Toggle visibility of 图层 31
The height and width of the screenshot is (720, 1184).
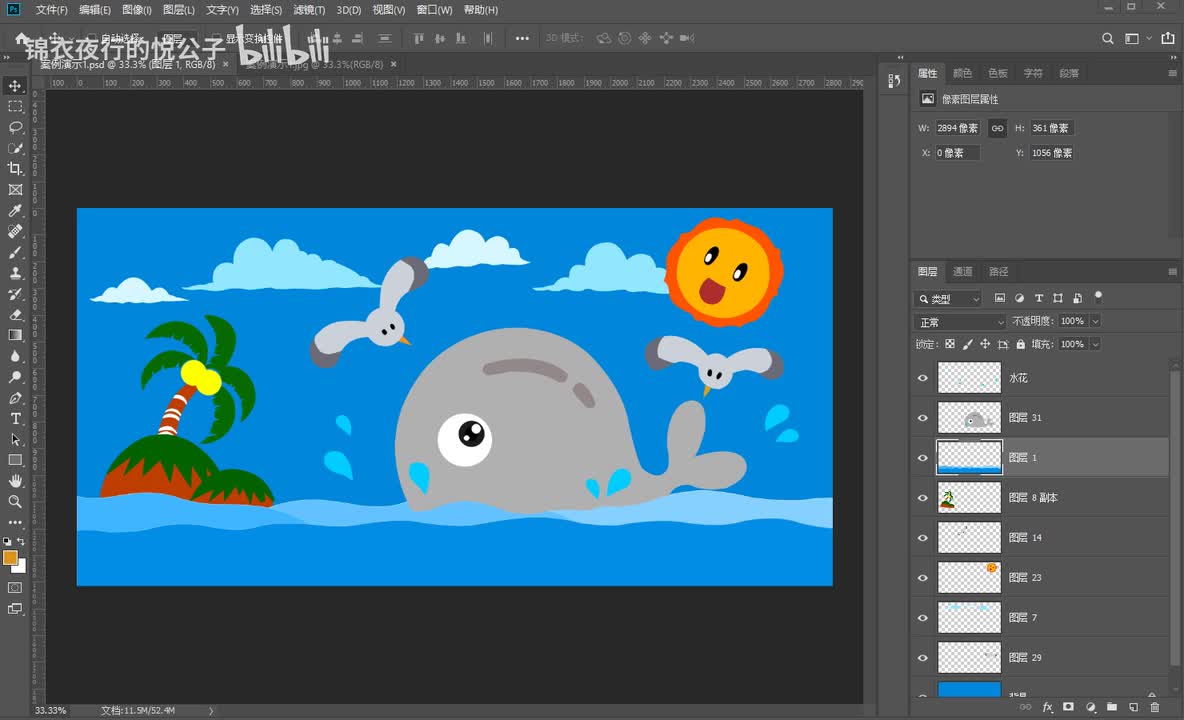922,418
